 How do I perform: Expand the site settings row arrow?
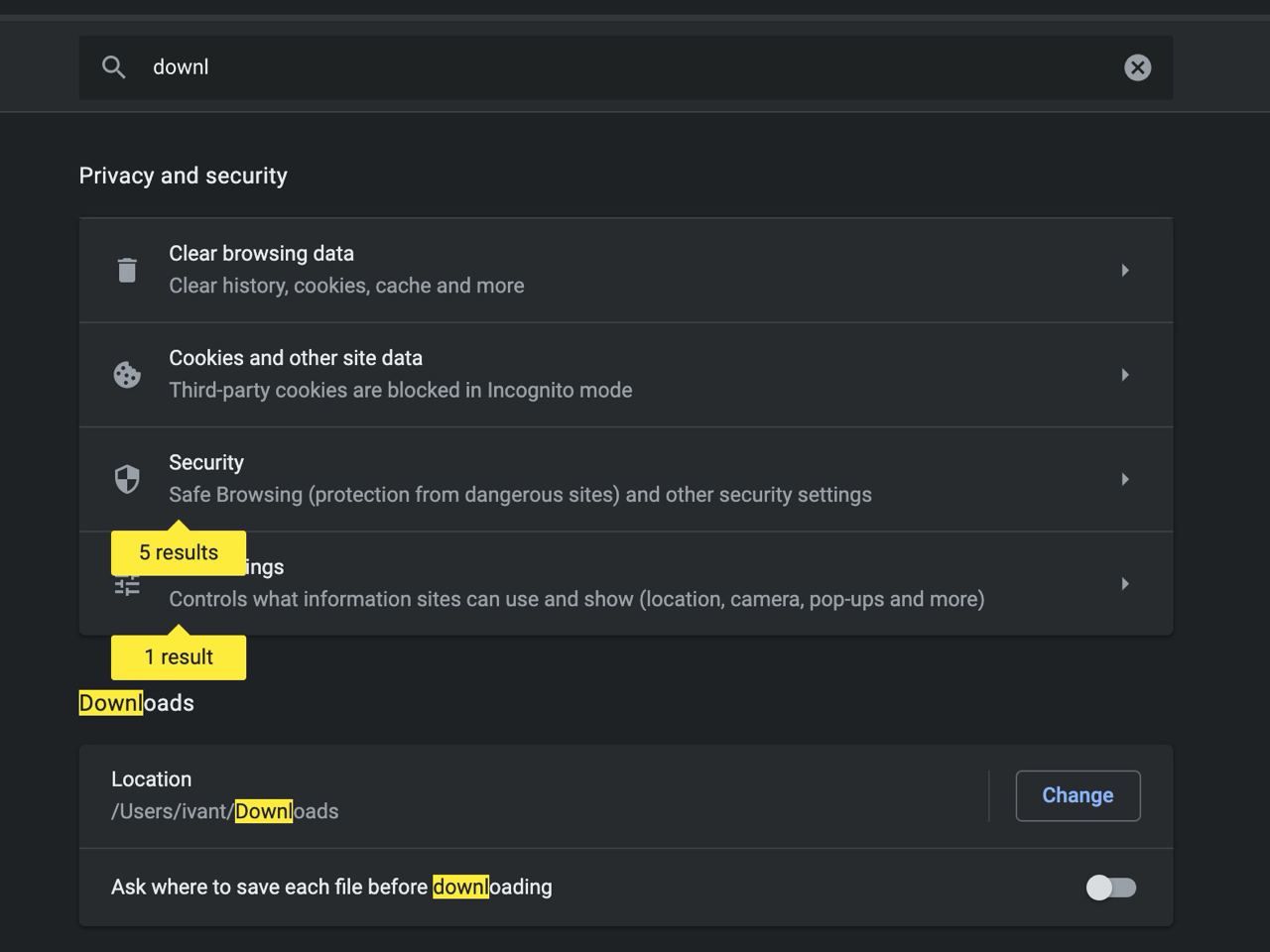pyautogui.click(x=1124, y=584)
